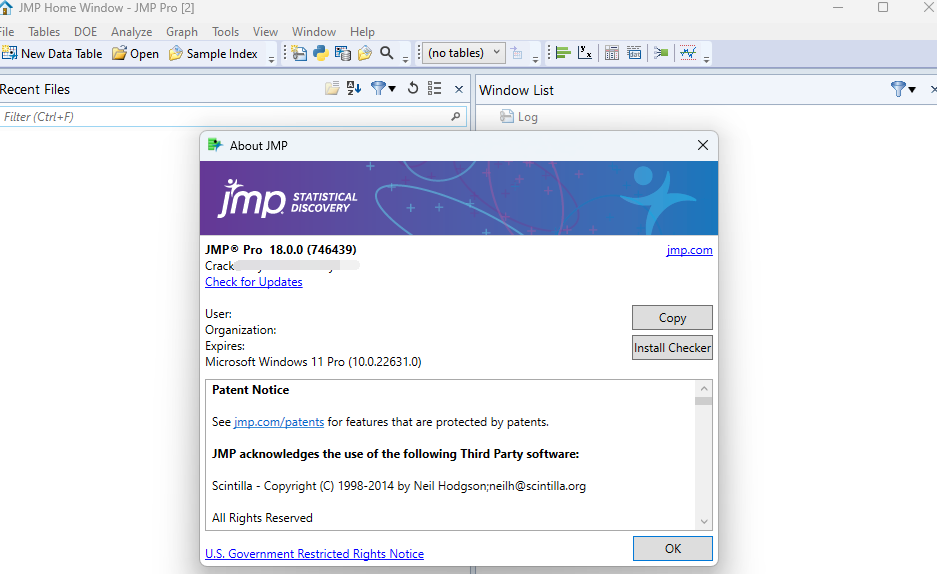Click the project folder icon in the toolbar
Screen dimensions: 937x574
365,53
